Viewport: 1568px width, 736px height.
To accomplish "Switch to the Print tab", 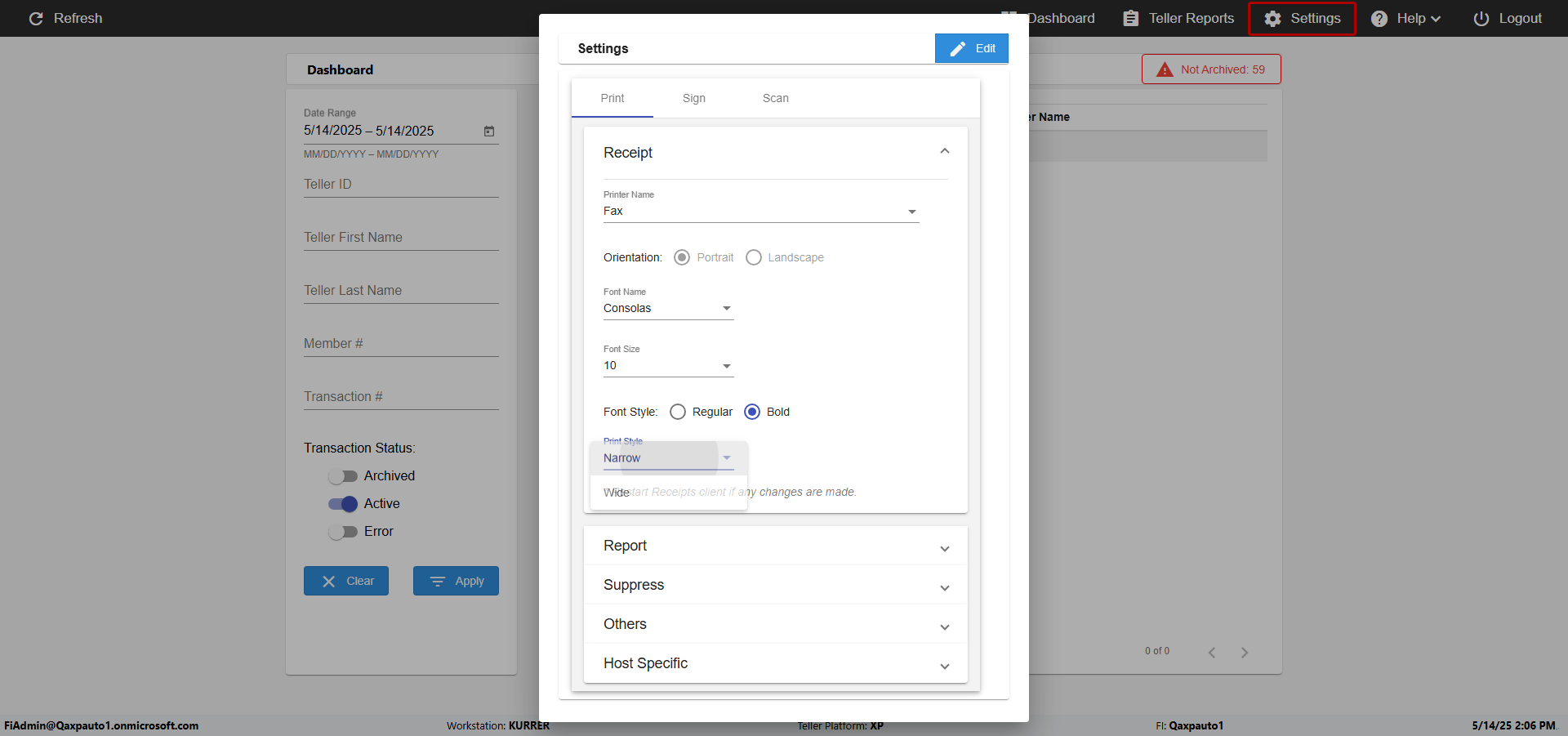I will (612, 98).
